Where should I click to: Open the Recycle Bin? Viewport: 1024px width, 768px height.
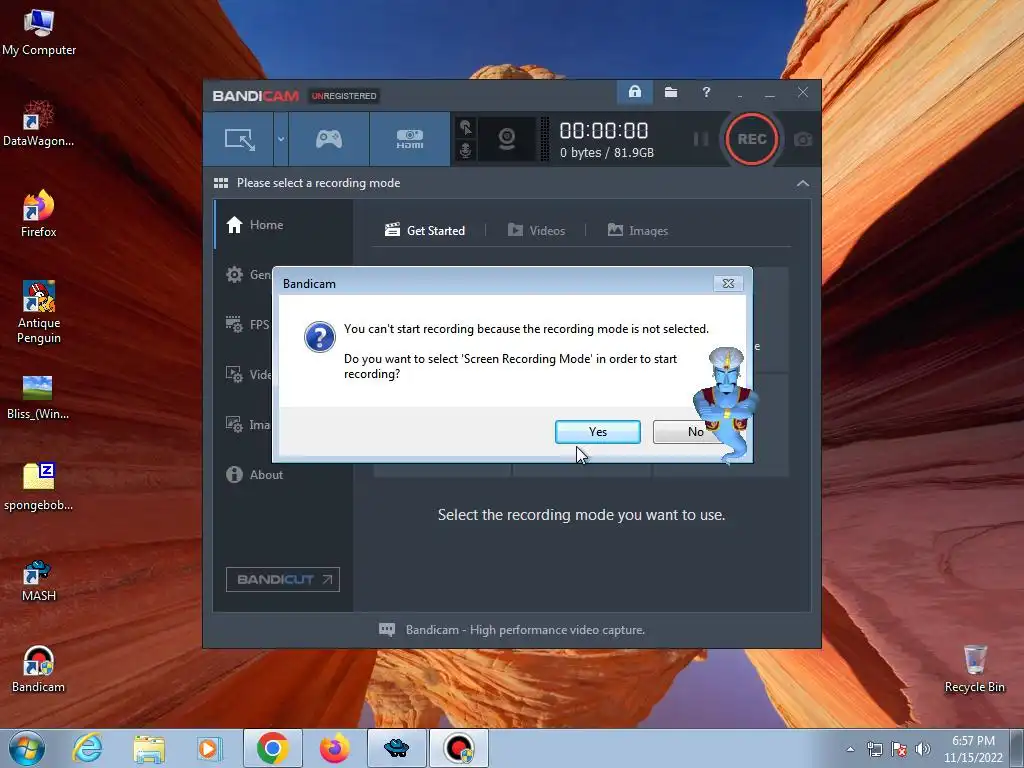974,669
